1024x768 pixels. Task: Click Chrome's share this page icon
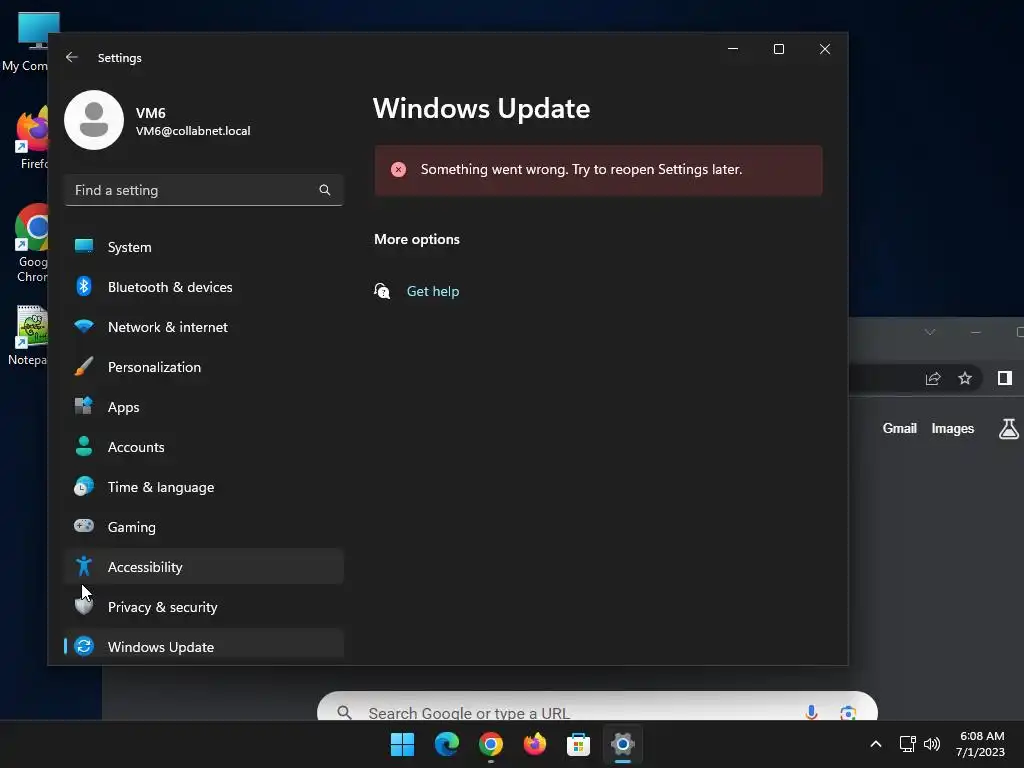(x=933, y=378)
